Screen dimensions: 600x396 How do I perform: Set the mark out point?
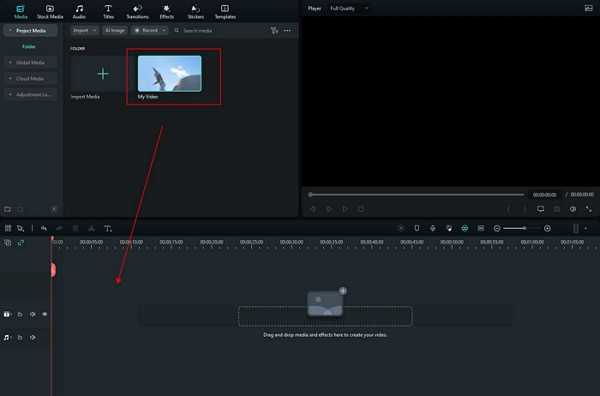(525, 209)
